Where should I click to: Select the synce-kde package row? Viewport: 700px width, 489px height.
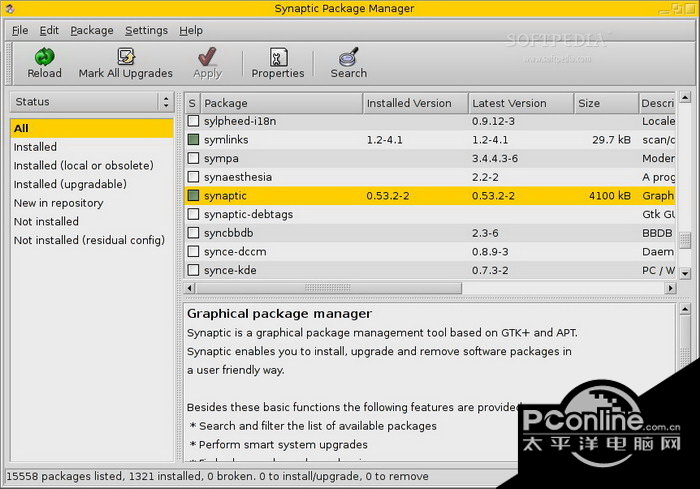coord(430,271)
